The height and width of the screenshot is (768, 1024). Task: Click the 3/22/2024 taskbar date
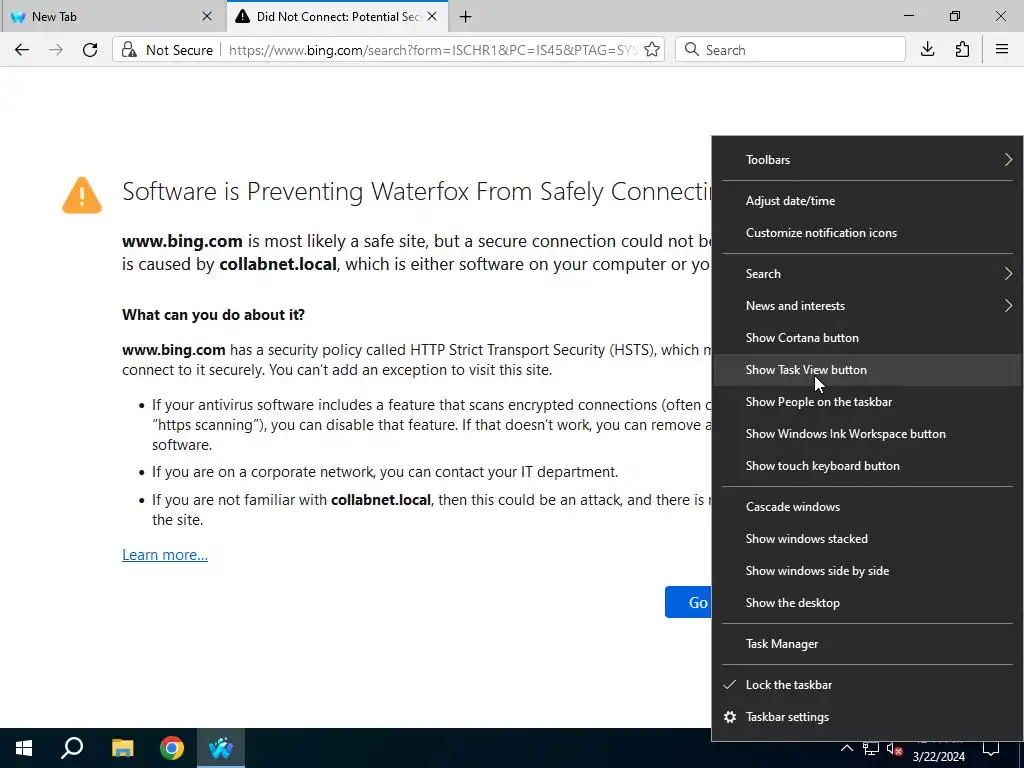point(938,757)
